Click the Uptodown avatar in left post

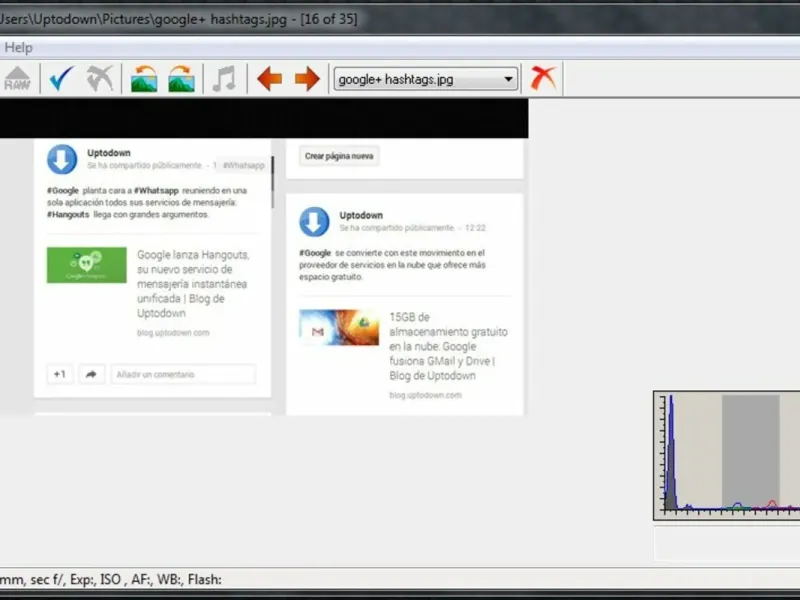pyautogui.click(x=62, y=159)
